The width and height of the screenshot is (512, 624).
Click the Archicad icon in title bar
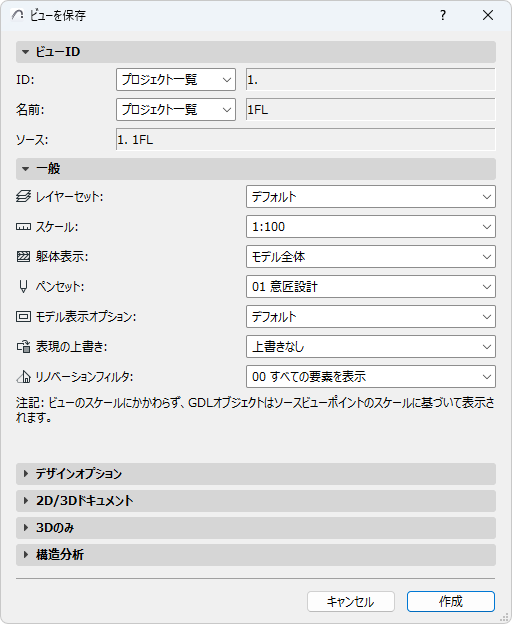[x=18, y=15]
